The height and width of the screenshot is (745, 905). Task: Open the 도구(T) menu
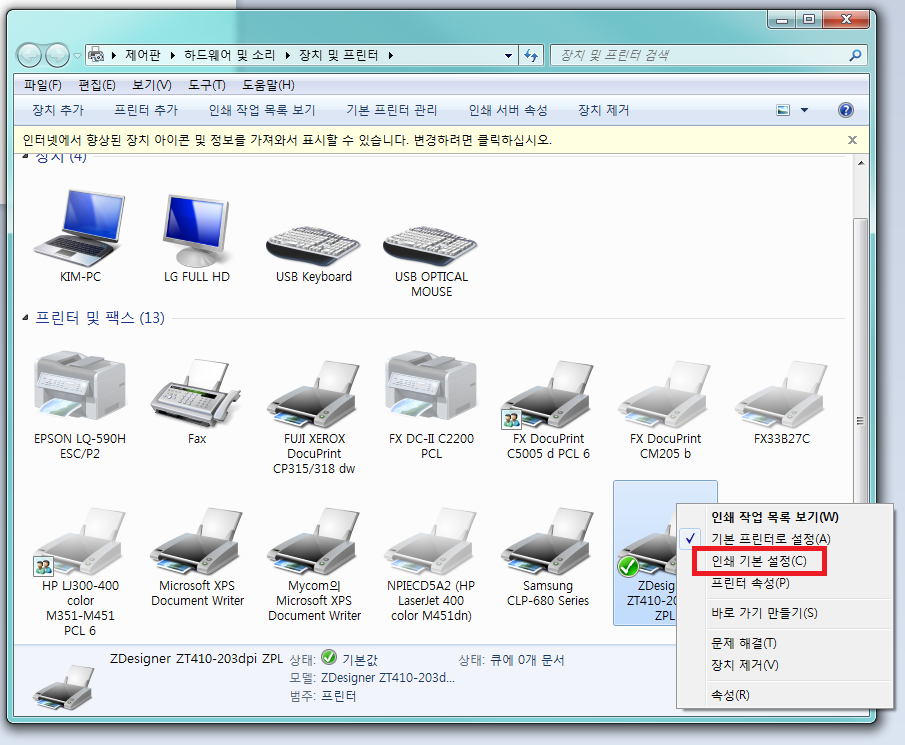(x=207, y=85)
